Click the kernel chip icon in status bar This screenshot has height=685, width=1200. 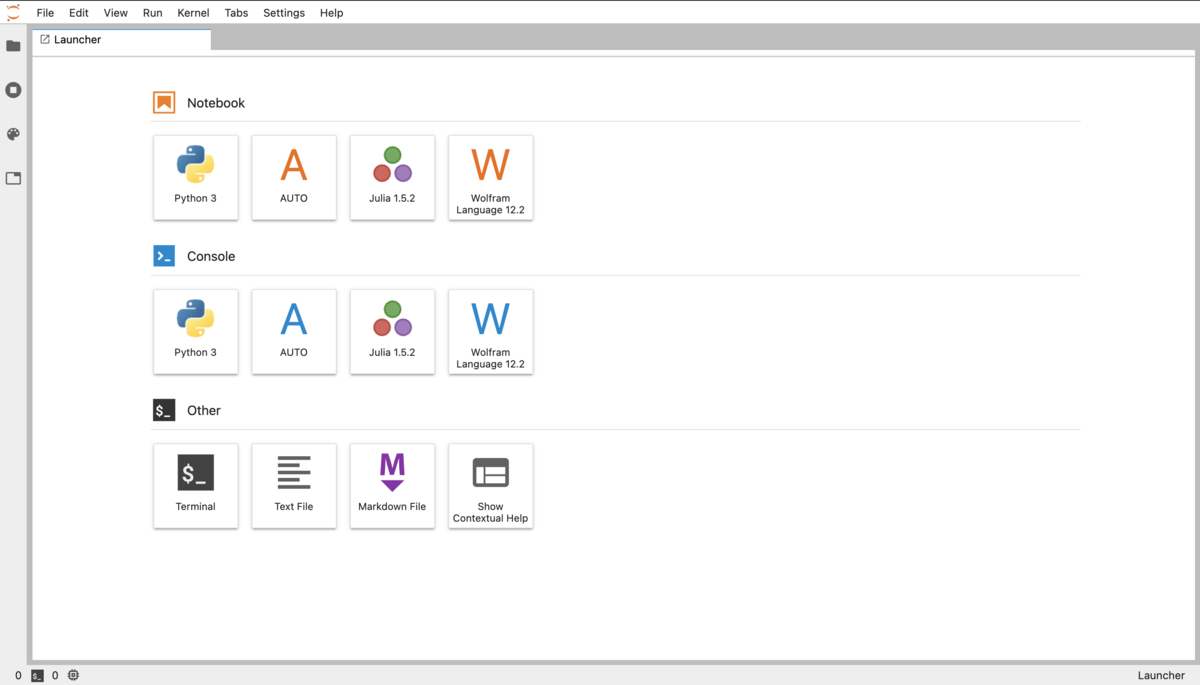tap(73, 675)
